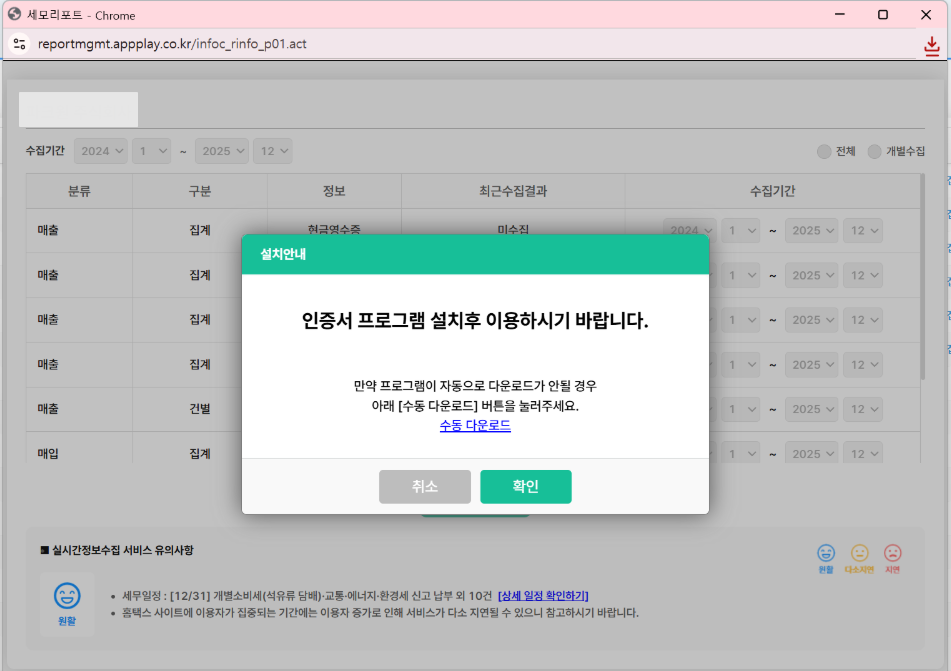Select the 전체 radio button
The height and width of the screenshot is (671, 951).
pos(824,151)
